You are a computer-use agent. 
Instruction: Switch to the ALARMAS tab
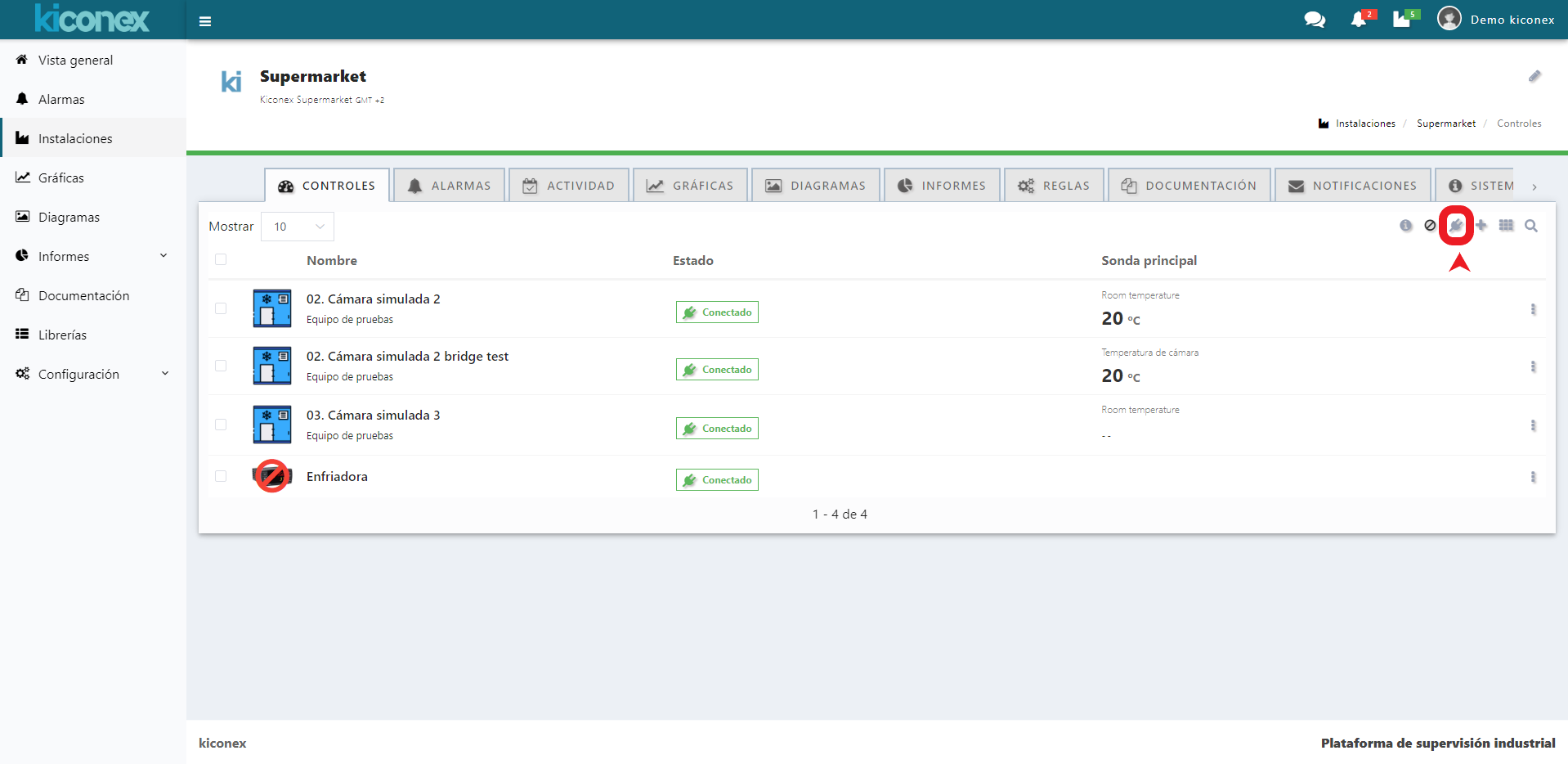click(x=450, y=186)
